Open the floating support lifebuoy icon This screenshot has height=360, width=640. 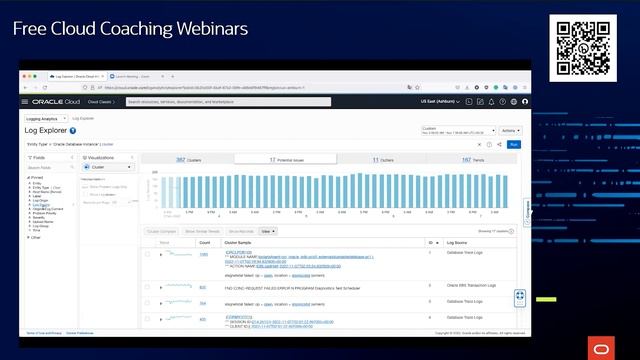point(520,297)
